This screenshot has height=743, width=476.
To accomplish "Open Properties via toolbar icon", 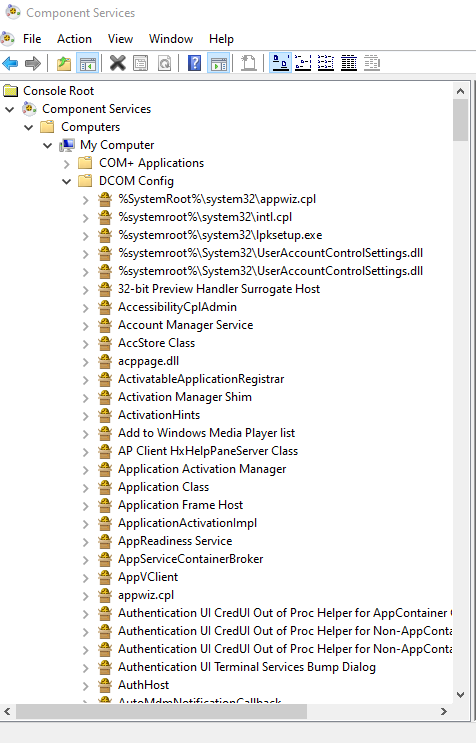I will coord(141,63).
